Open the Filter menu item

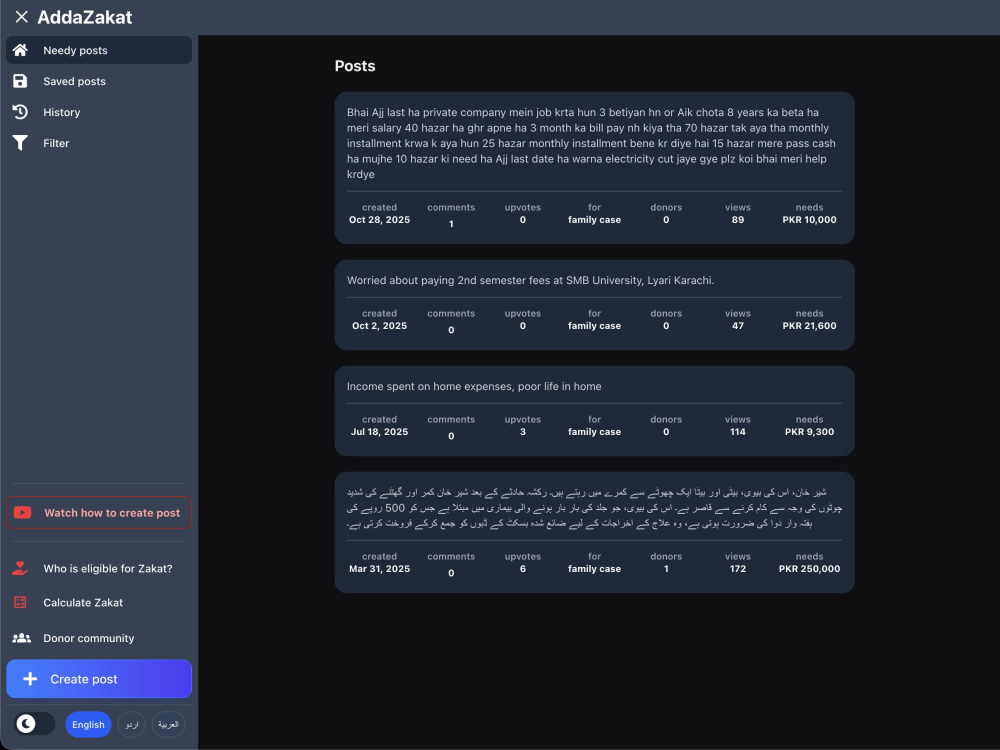click(x=99, y=143)
